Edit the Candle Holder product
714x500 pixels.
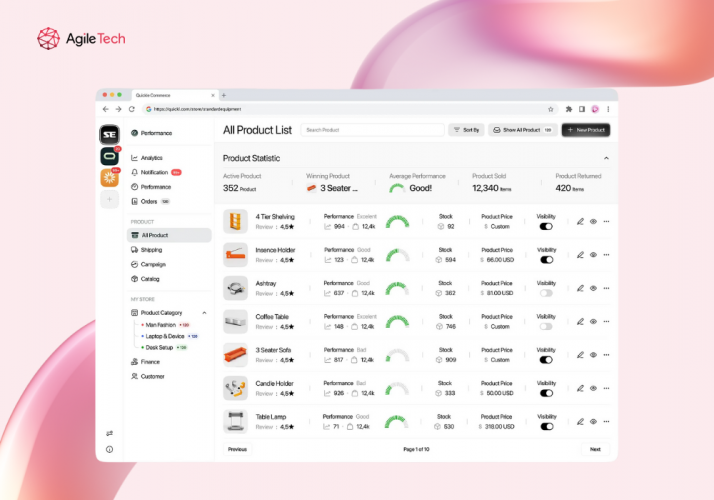coord(580,388)
